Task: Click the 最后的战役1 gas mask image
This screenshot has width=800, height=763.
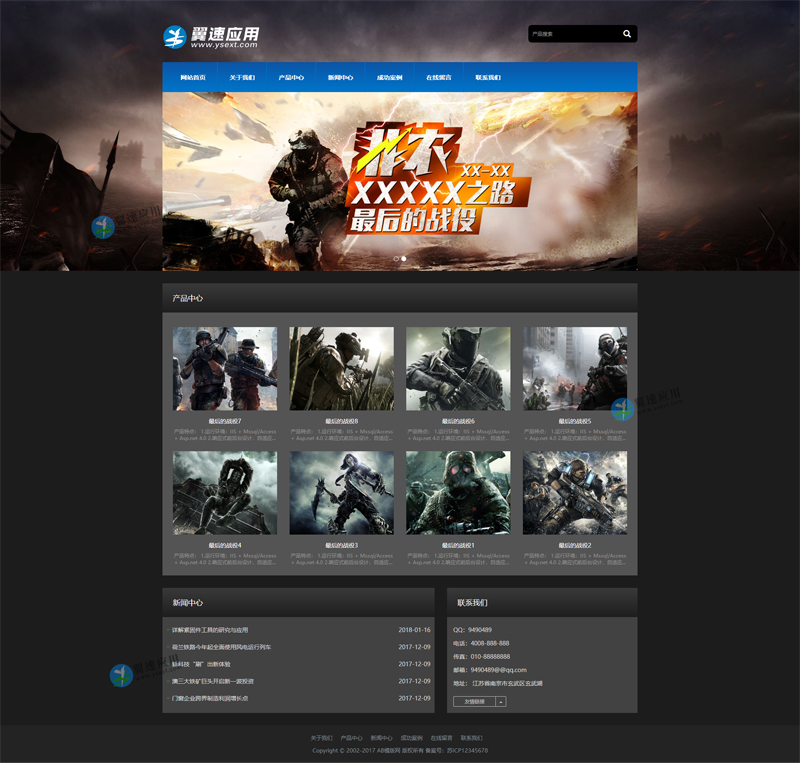Action: 458,492
